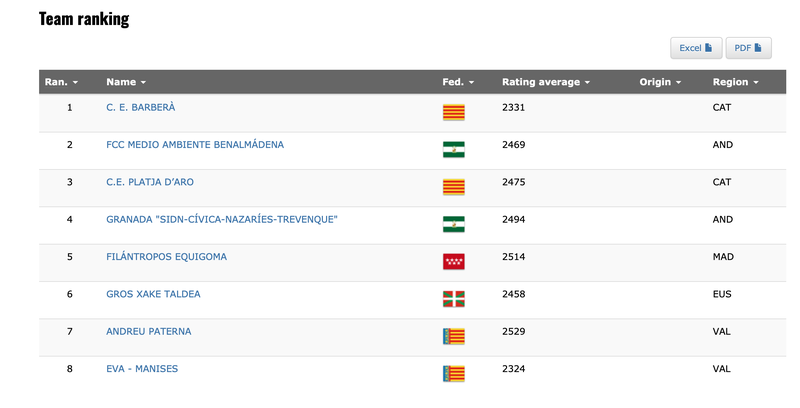Open the GROS XAKE TALDEA team link
This screenshot has width=800, height=408.
click(153, 294)
